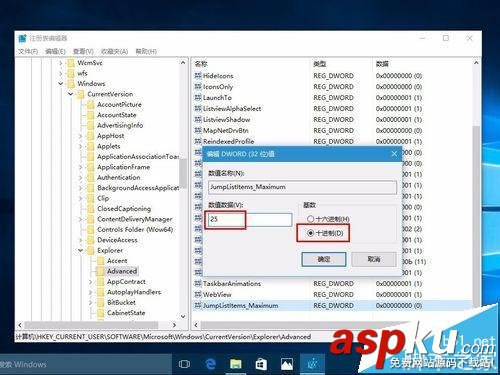This screenshot has width=500, height=375.
Task: Click the tree pane vertical scrollbar thumb
Action: pyautogui.click(x=183, y=174)
